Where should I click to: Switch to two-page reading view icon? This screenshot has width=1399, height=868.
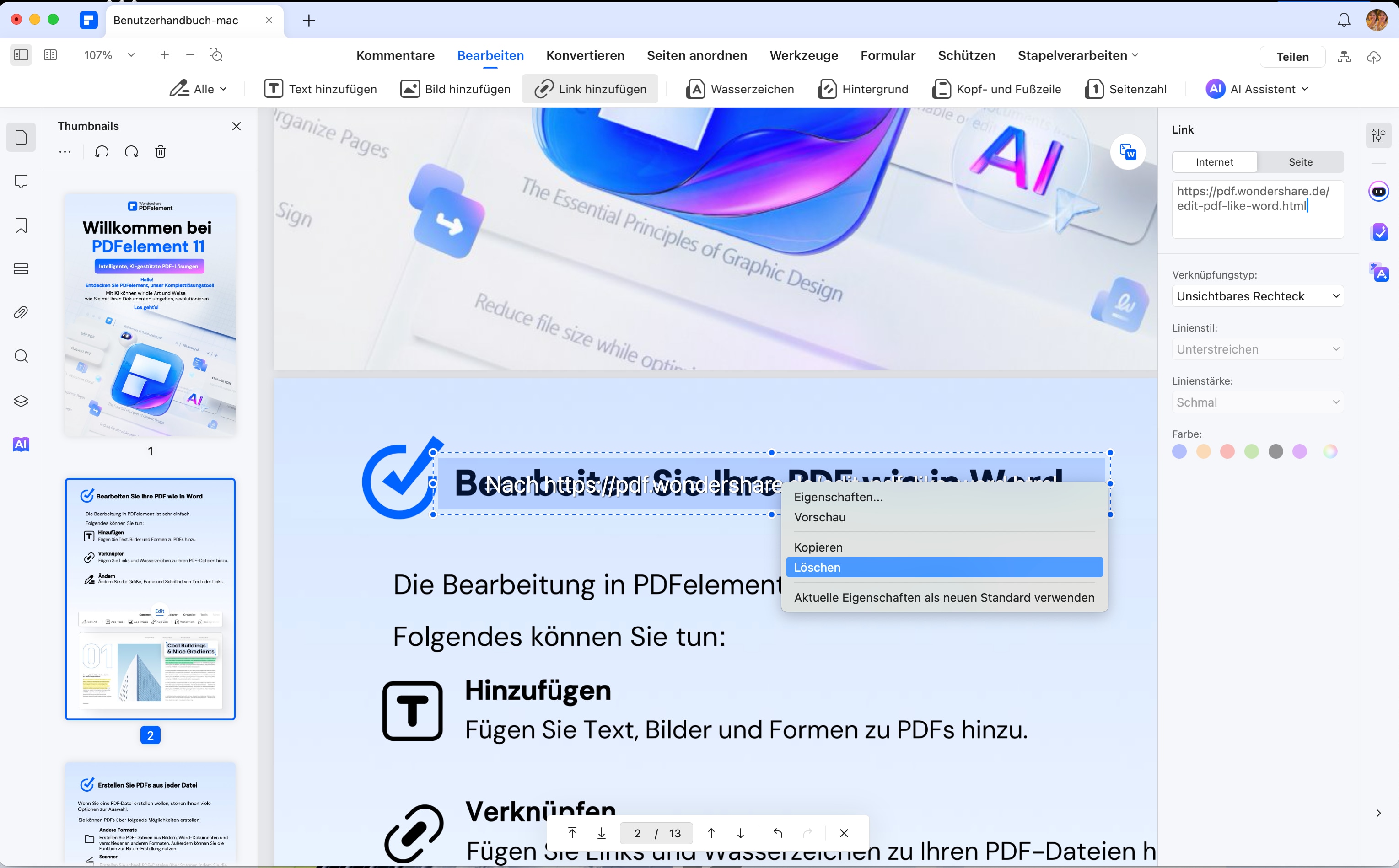pyautogui.click(x=50, y=55)
